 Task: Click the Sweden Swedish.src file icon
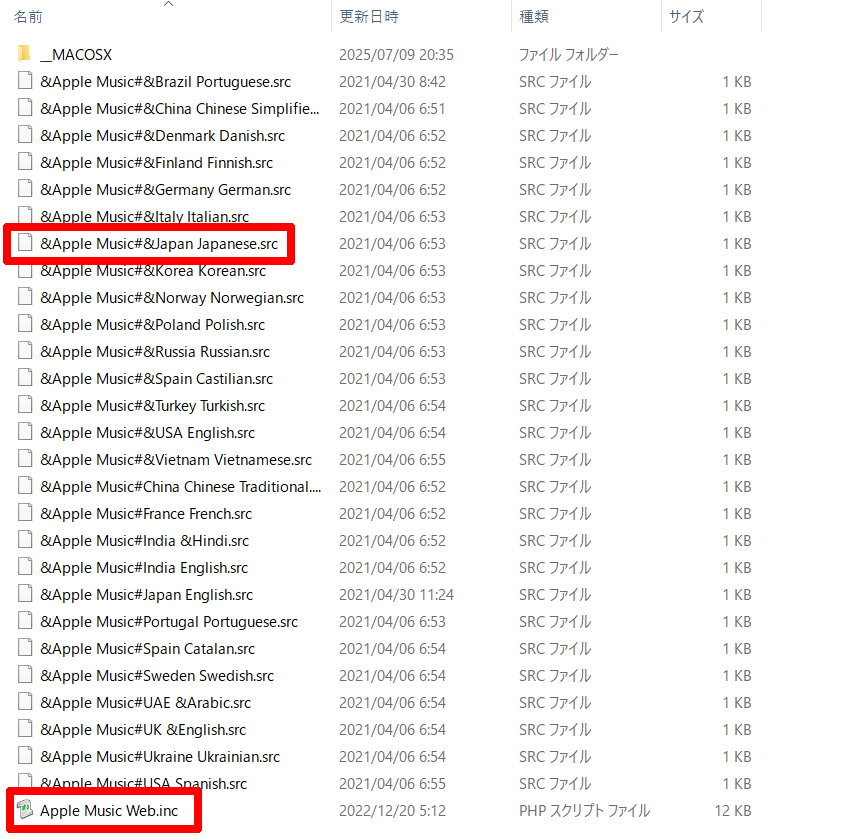(x=25, y=675)
